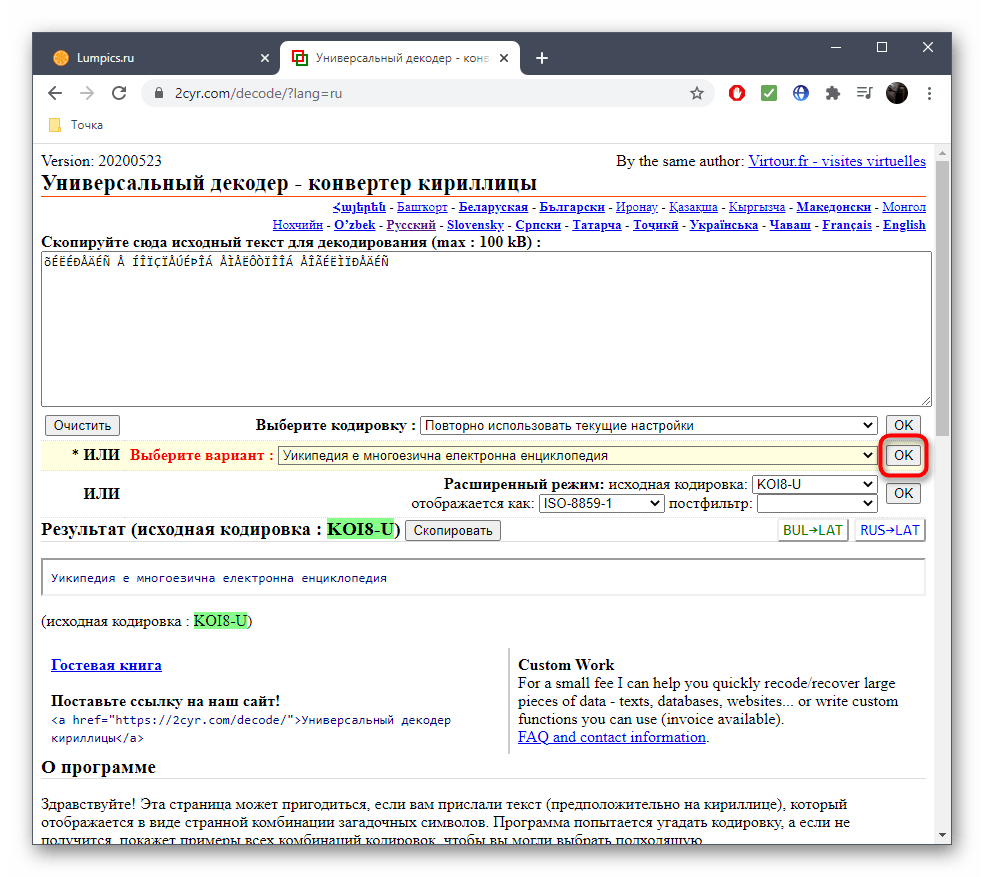
Task: Switch language to Հայերեն
Action: [359, 207]
